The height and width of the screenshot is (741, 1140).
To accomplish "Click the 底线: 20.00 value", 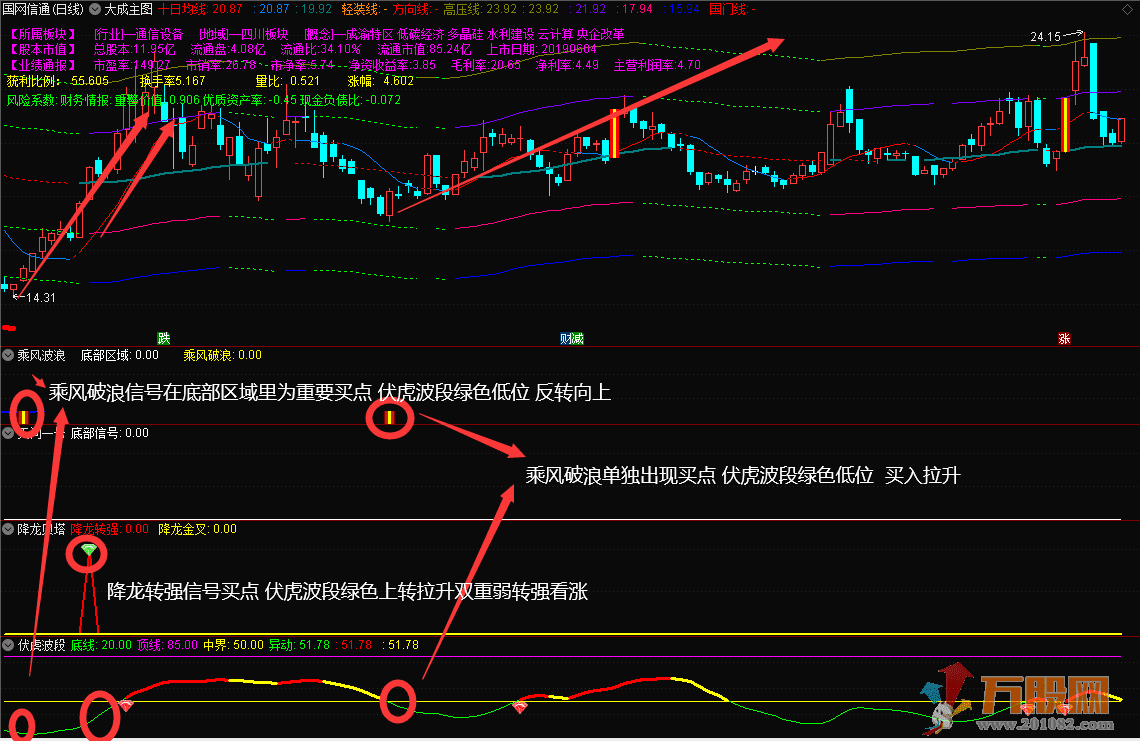I will [x=101, y=645].
